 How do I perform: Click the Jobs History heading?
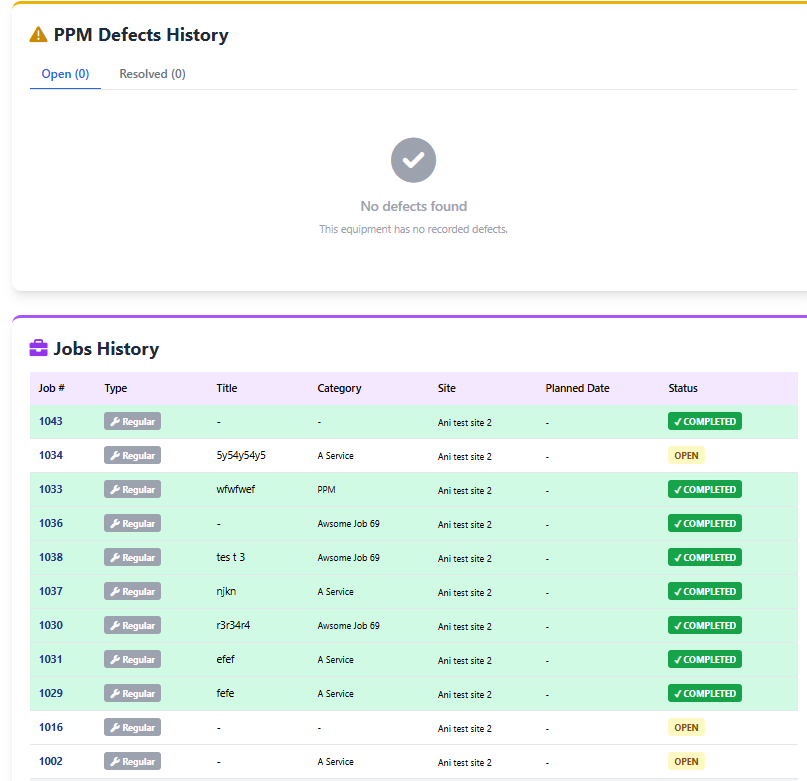pos(107,349)
